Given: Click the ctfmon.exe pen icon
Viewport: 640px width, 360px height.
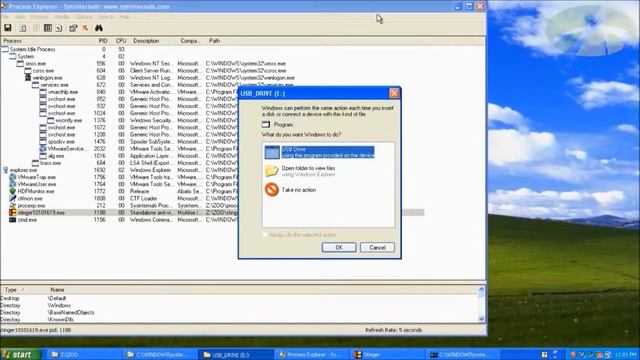Looking at the screenshot, I should coord(13,198).
